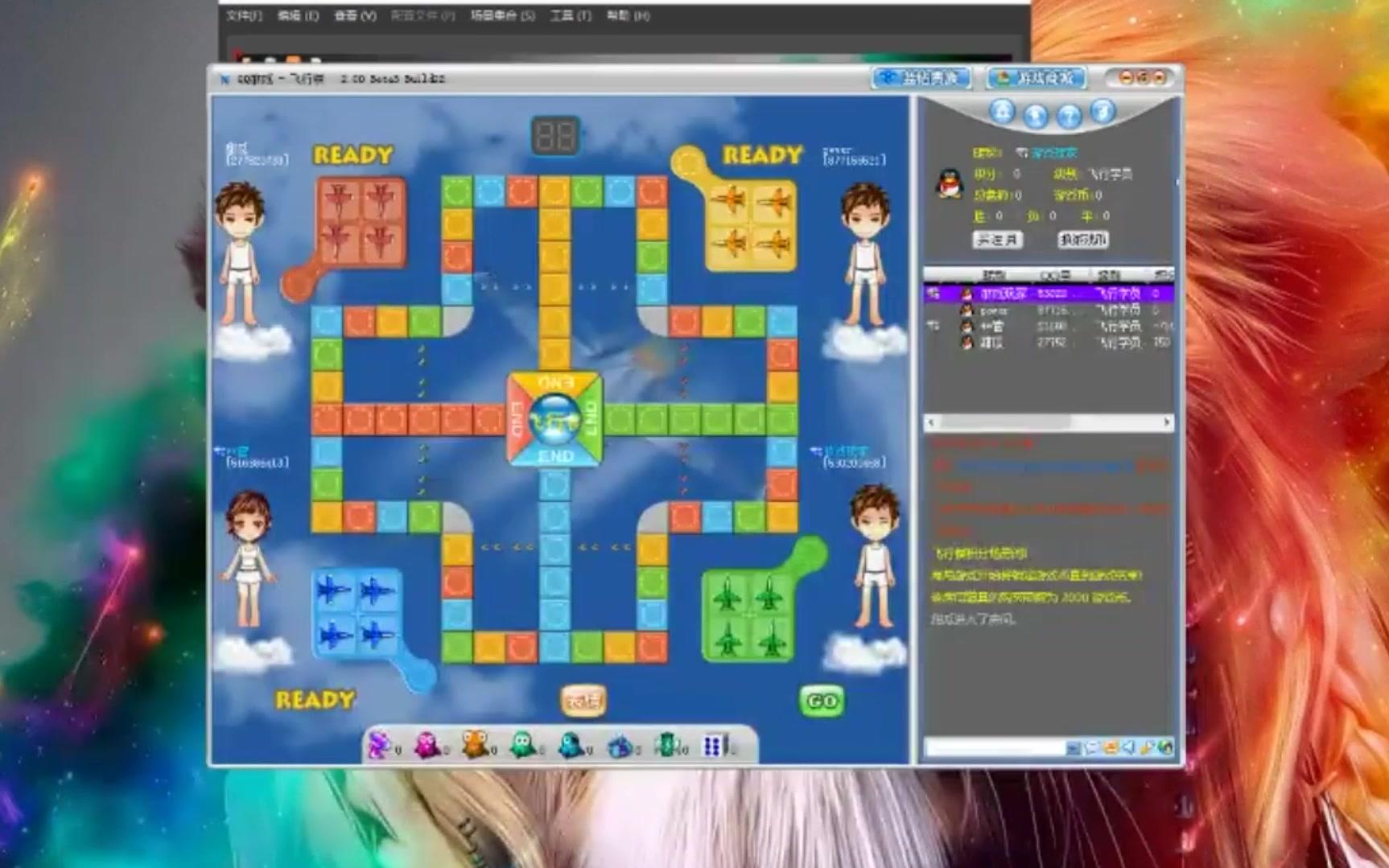1389x868 pixels.
Task: Select the pink creature item icon
Action: (x=427, y=746)
